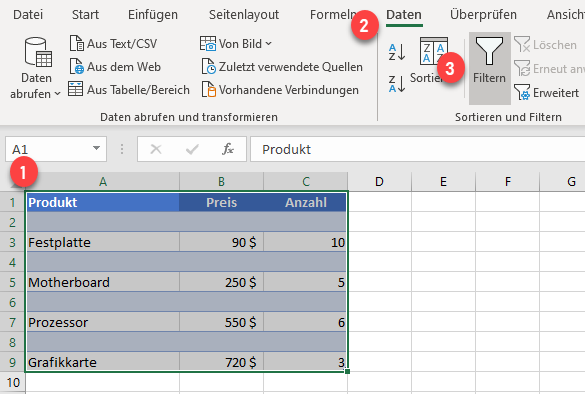Select column E header

point(443,182)
